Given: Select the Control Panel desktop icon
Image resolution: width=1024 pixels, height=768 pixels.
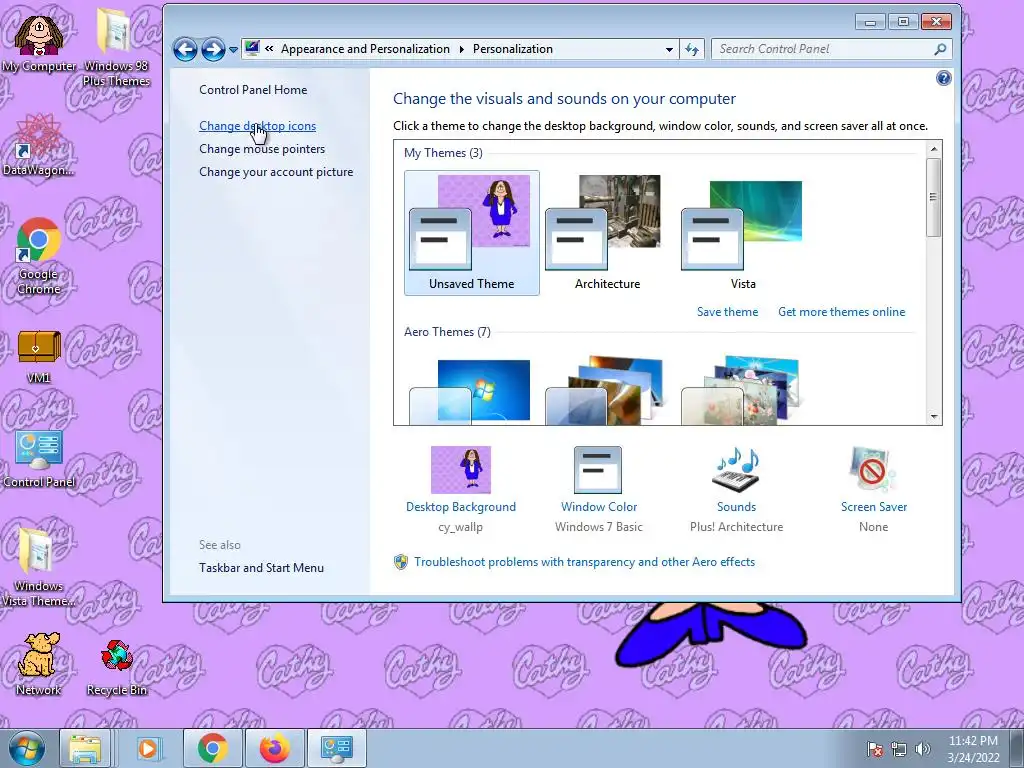Looking at the screenshot, I should (39, 458).
